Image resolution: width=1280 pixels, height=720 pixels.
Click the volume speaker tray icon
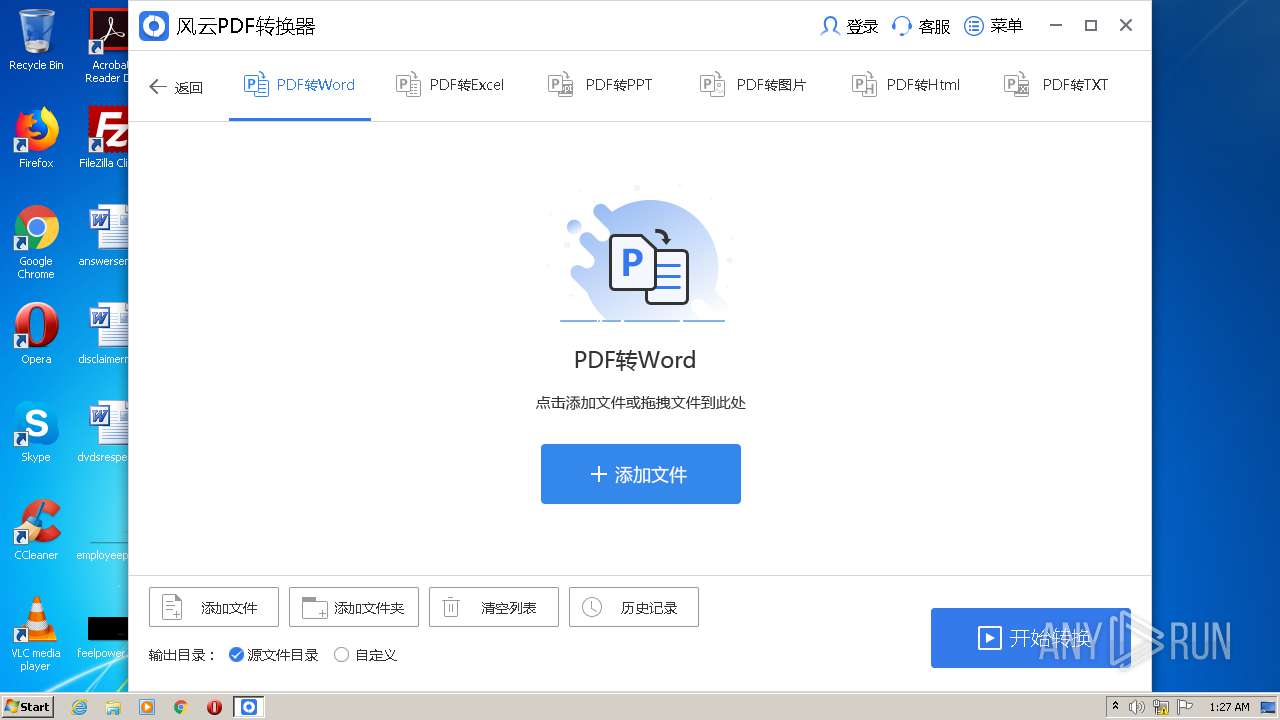click(x=1137, y=707)
